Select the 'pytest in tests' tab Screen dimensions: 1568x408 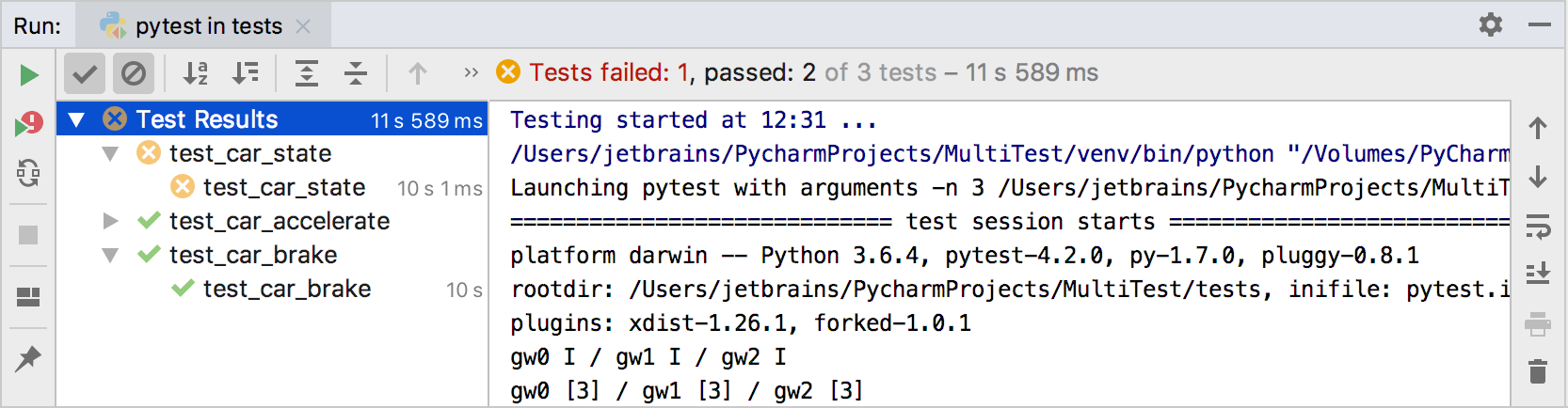(208, 26)
